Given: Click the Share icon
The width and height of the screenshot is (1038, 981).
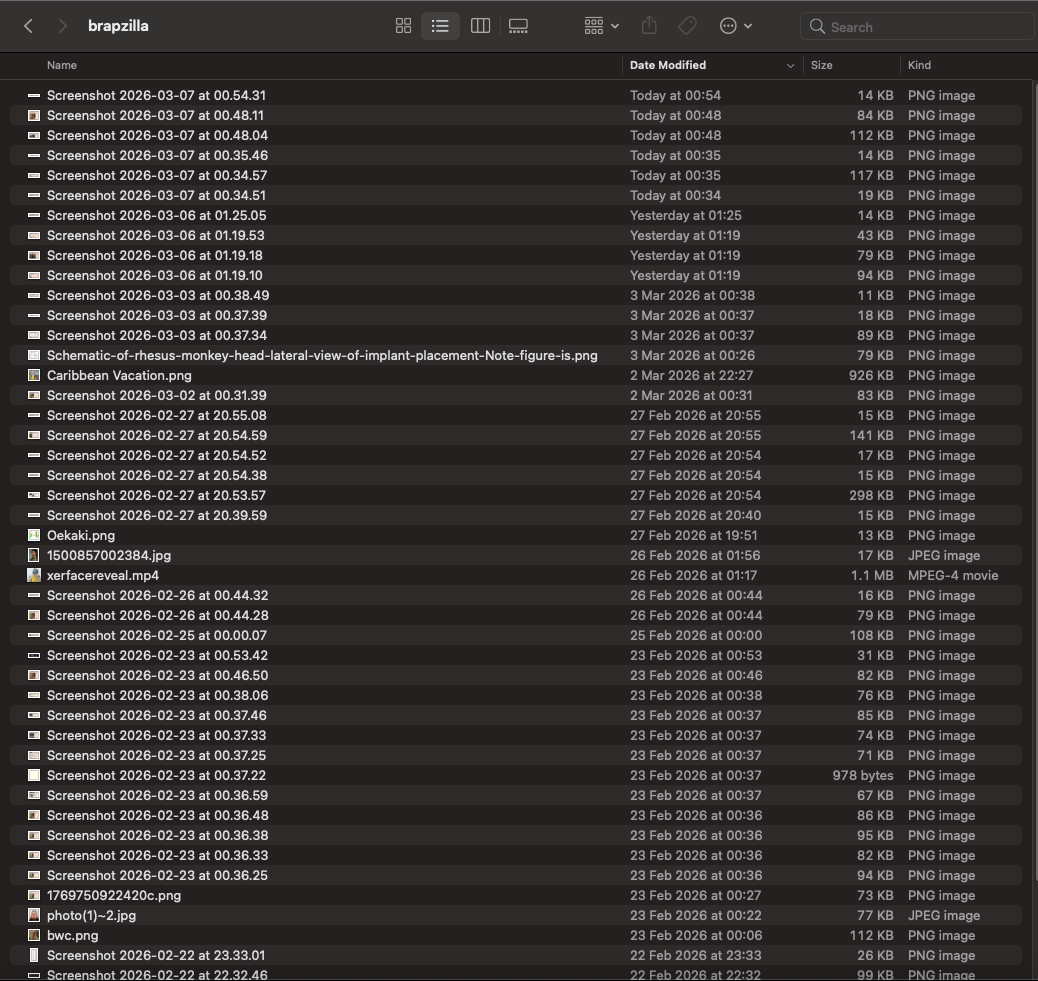Looking at the screenshot, I should pos(649,26).
